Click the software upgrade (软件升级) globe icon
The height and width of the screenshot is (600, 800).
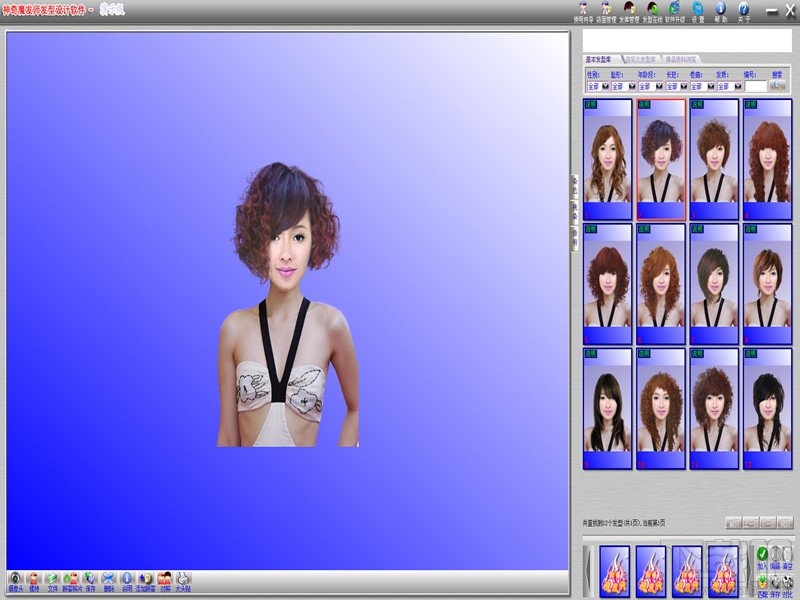tap(674, 11)
